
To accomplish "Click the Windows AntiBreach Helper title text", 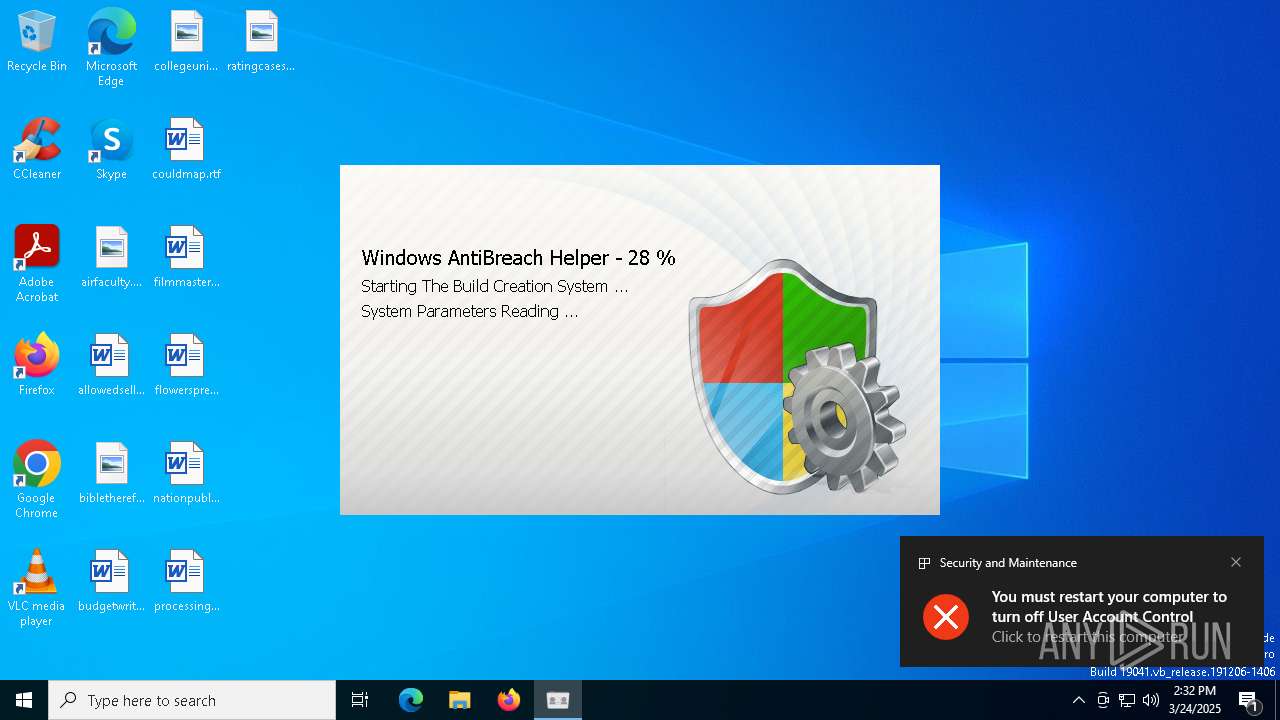I will point(518,258).
